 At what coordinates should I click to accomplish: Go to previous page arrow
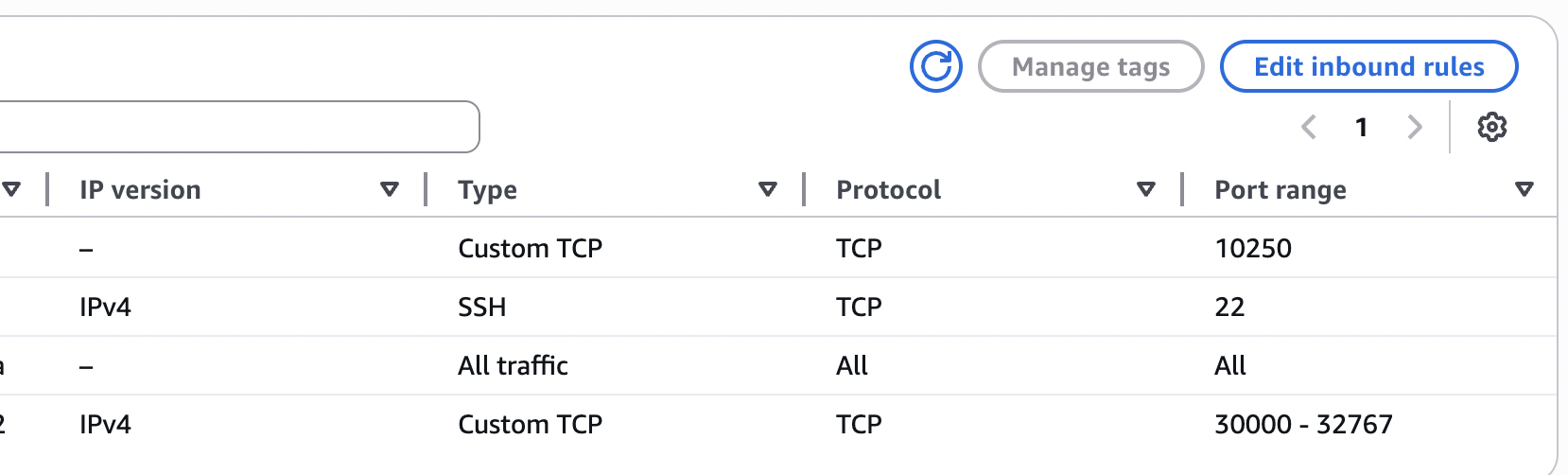[1309, 127]
